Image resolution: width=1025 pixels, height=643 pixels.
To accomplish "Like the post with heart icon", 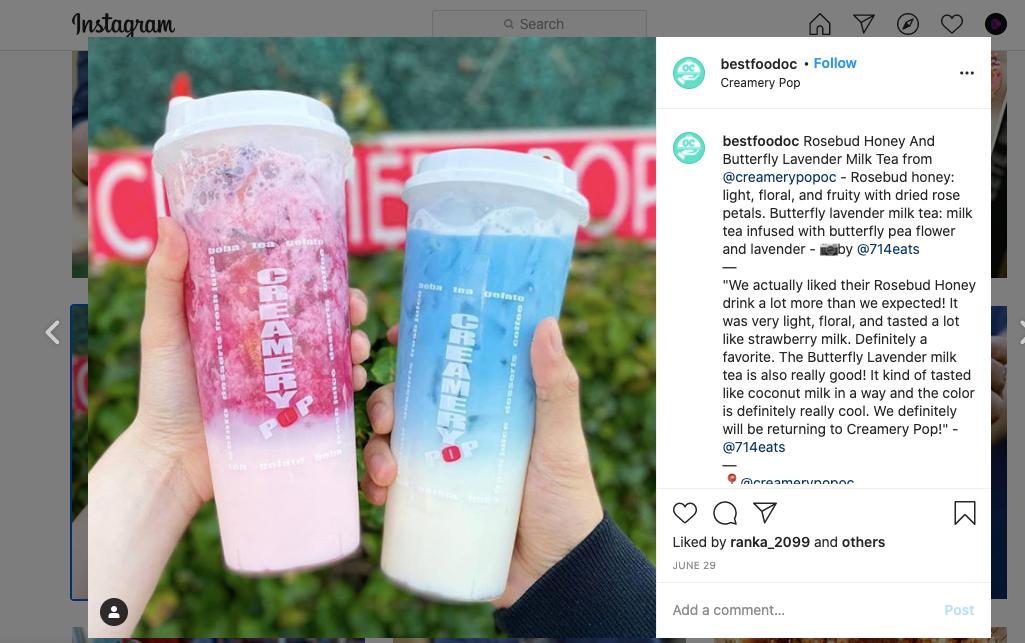I will (684, 513).
